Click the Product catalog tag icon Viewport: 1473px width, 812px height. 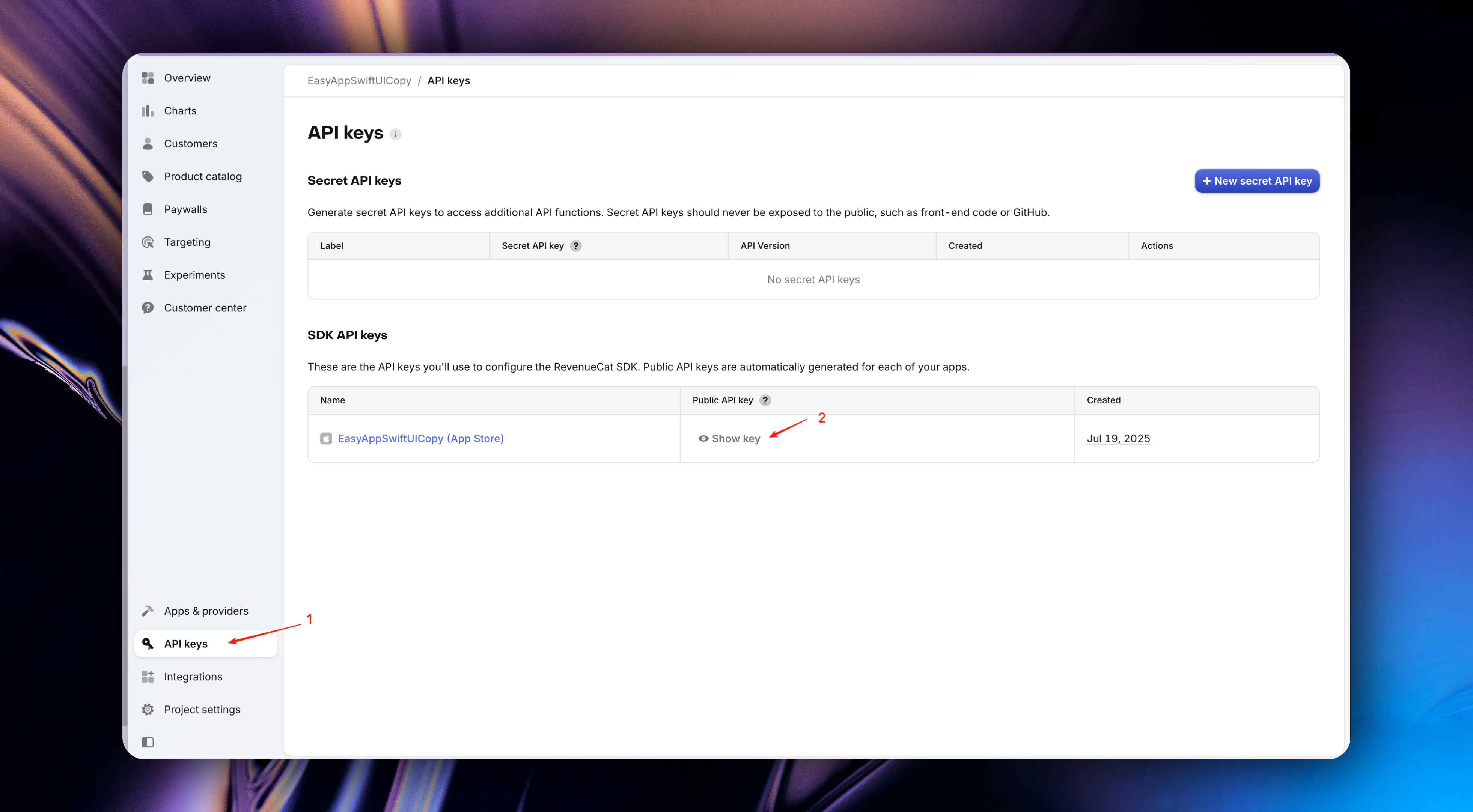pos(148,177)
